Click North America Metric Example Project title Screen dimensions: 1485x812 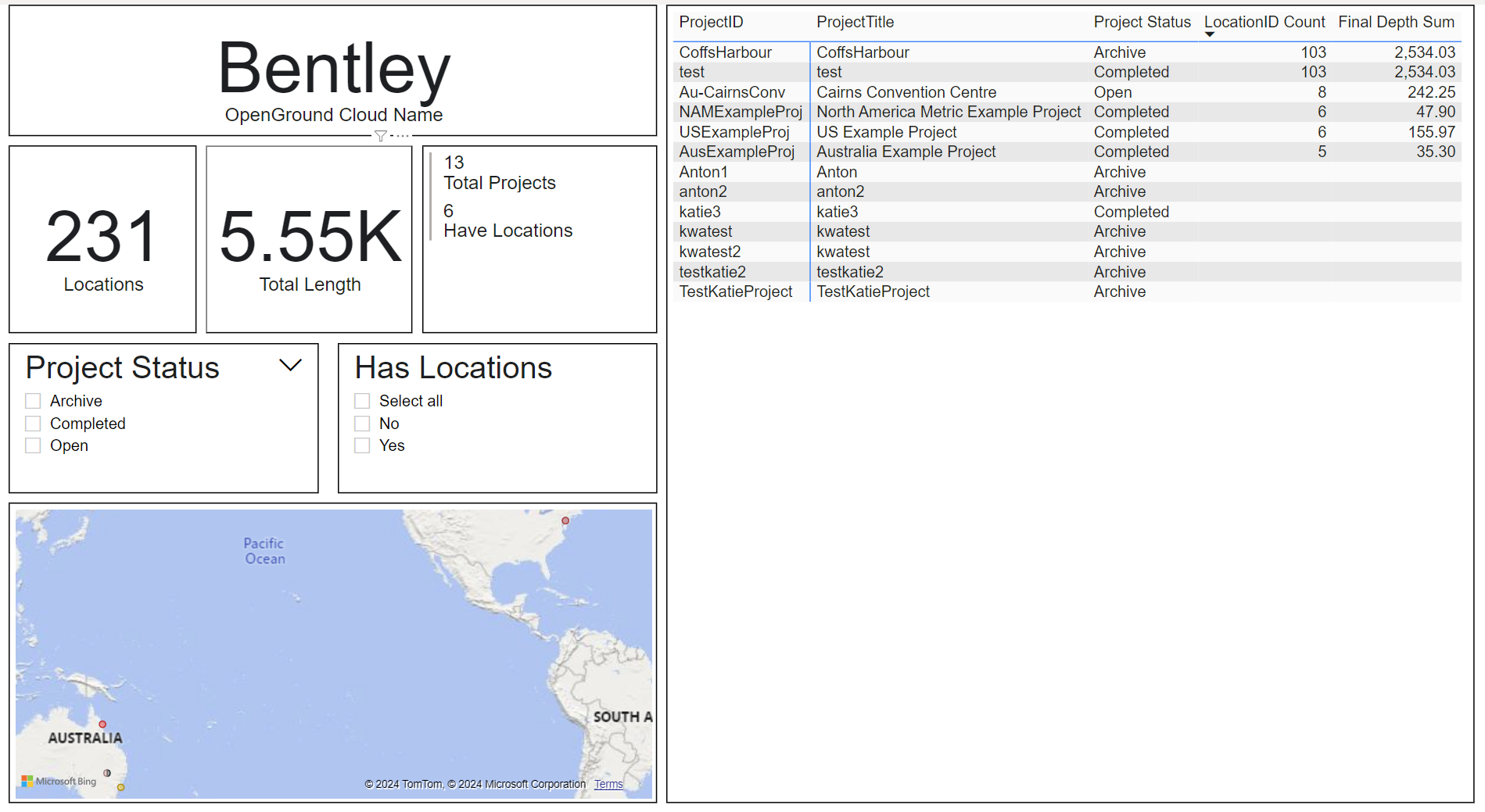point(949,112)
